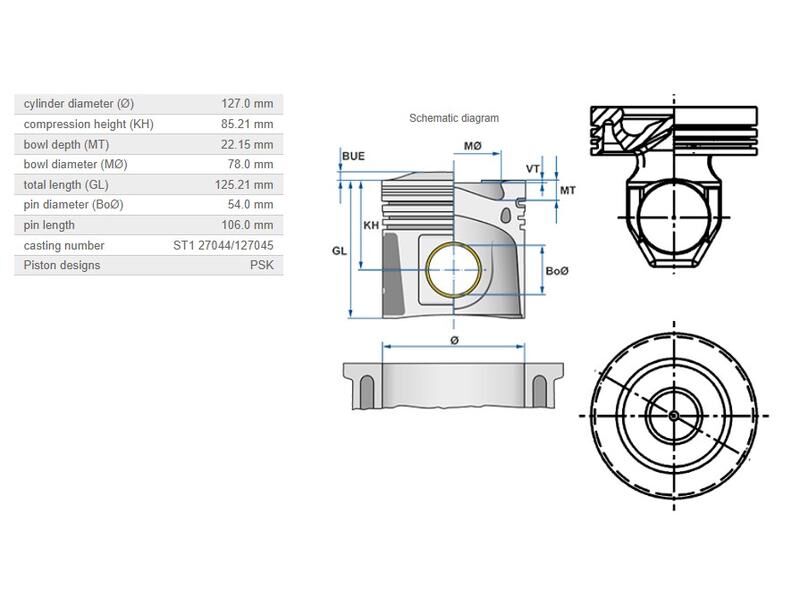Select the Ø diameter marker below piston
Viewport: 800px width, 600px height.
452,339
